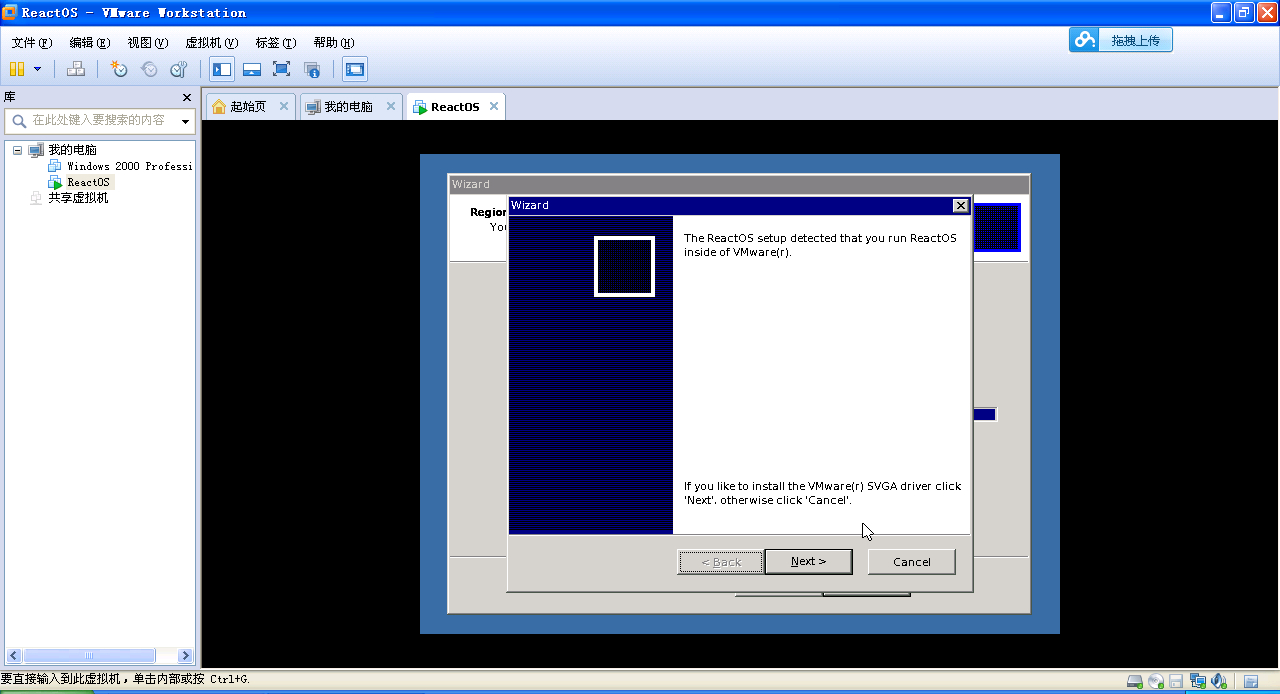Close the ReactOS tab
1280x694 pixels.
coord(494,106)
